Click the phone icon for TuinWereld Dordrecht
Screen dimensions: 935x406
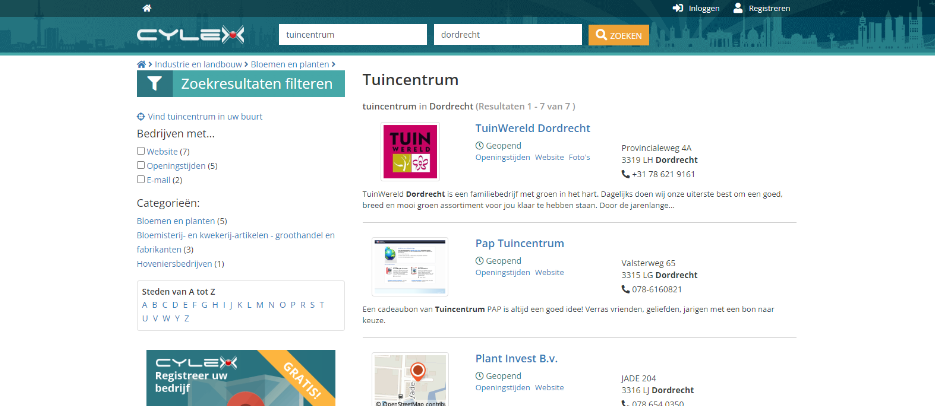(x=626, y=174)
